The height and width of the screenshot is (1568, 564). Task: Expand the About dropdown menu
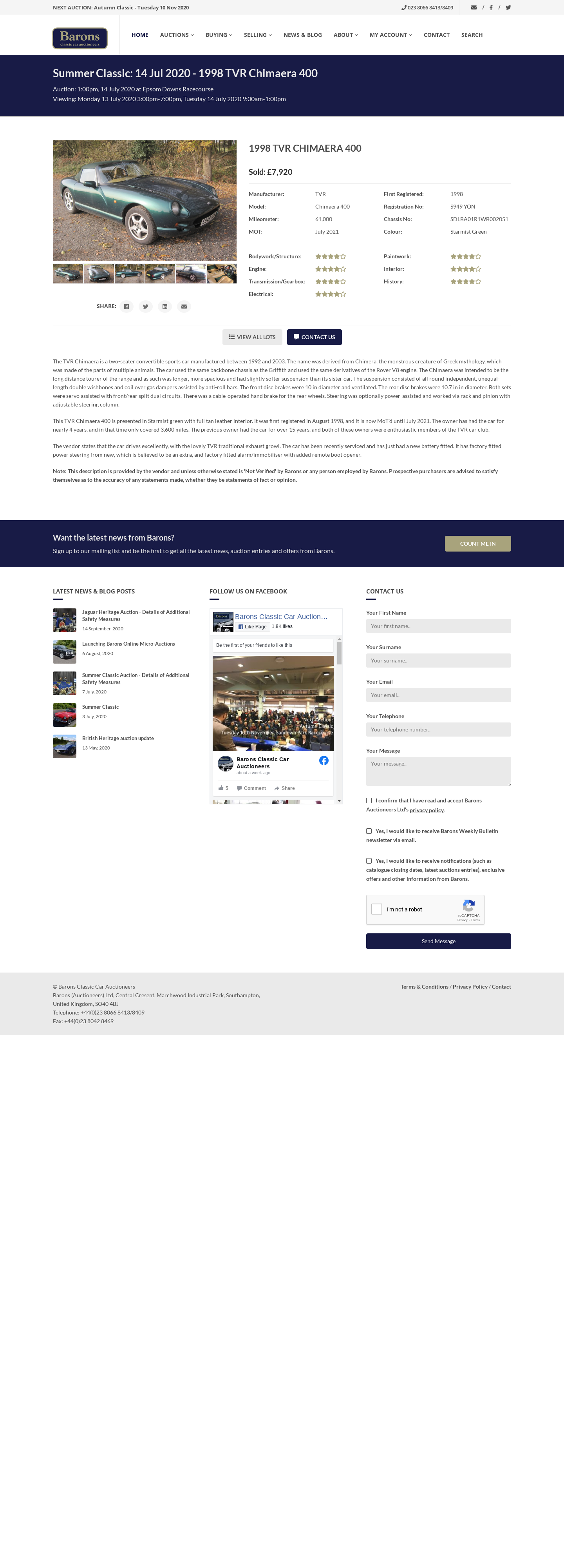[345, 35]
